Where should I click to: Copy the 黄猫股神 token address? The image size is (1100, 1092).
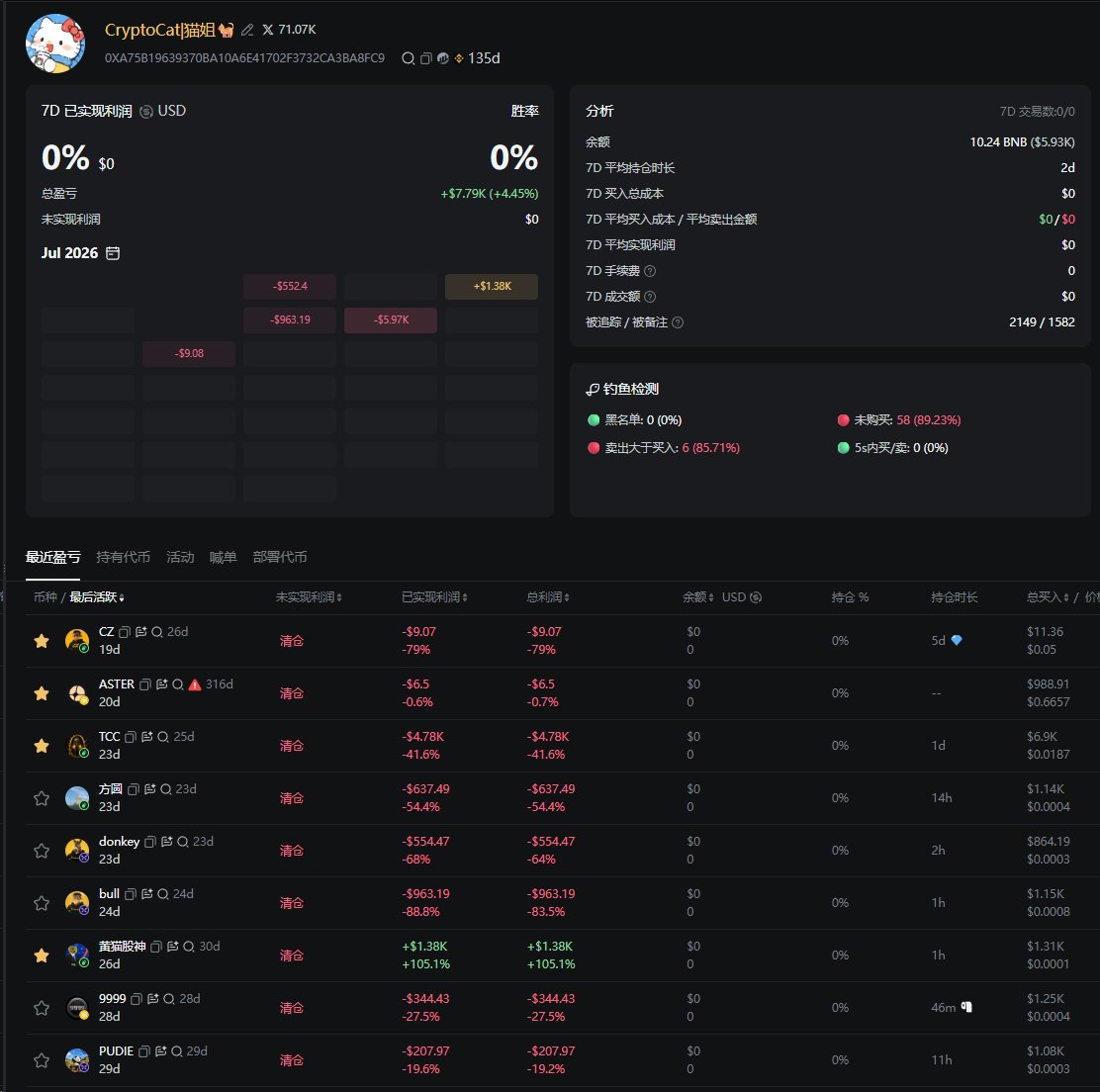[156, 947]
